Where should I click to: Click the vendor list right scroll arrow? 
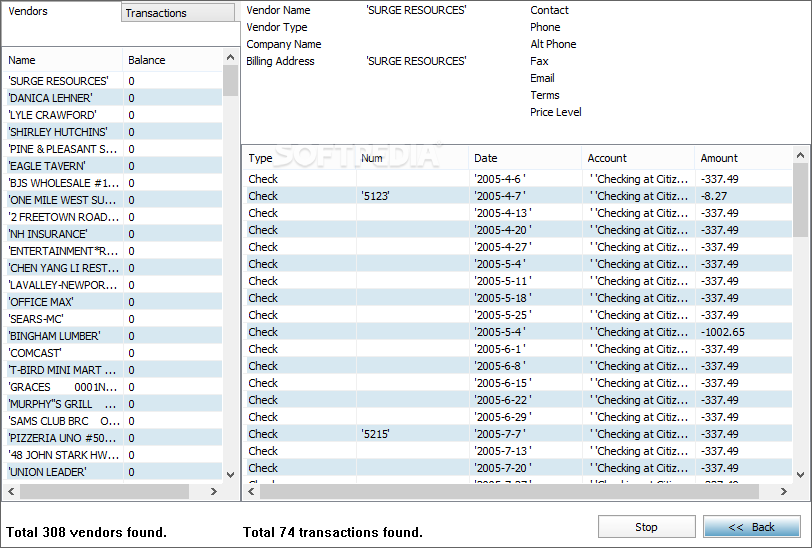click(x=214, y=492)
